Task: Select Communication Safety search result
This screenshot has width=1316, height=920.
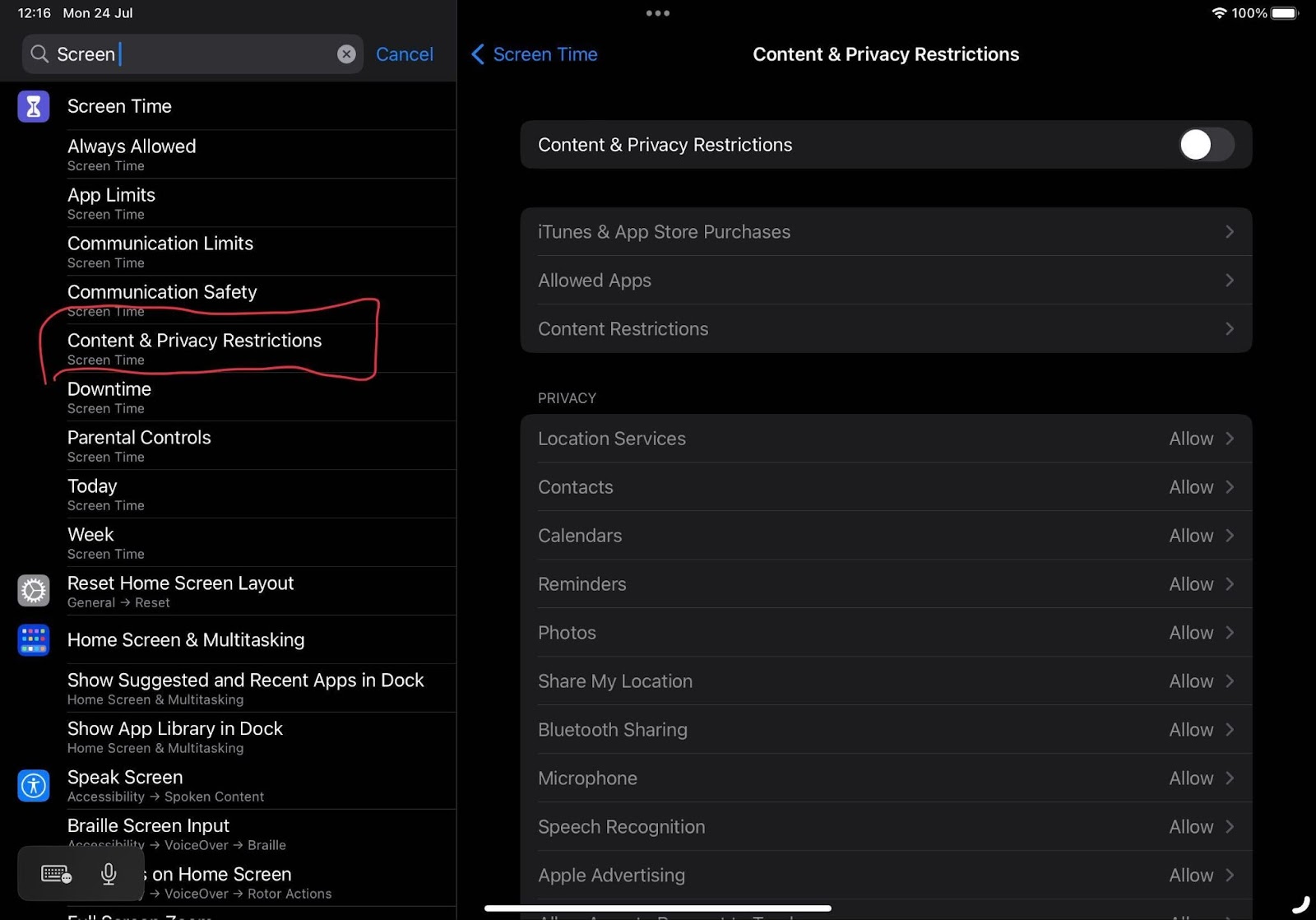Action: [x=228, y=300]
